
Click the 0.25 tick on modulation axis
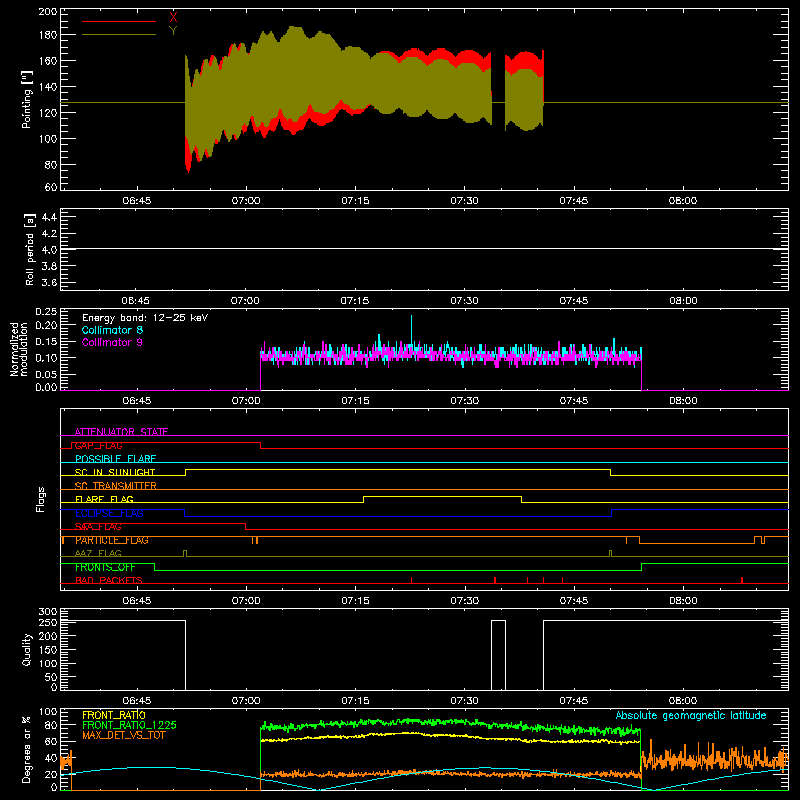point(46,312)
